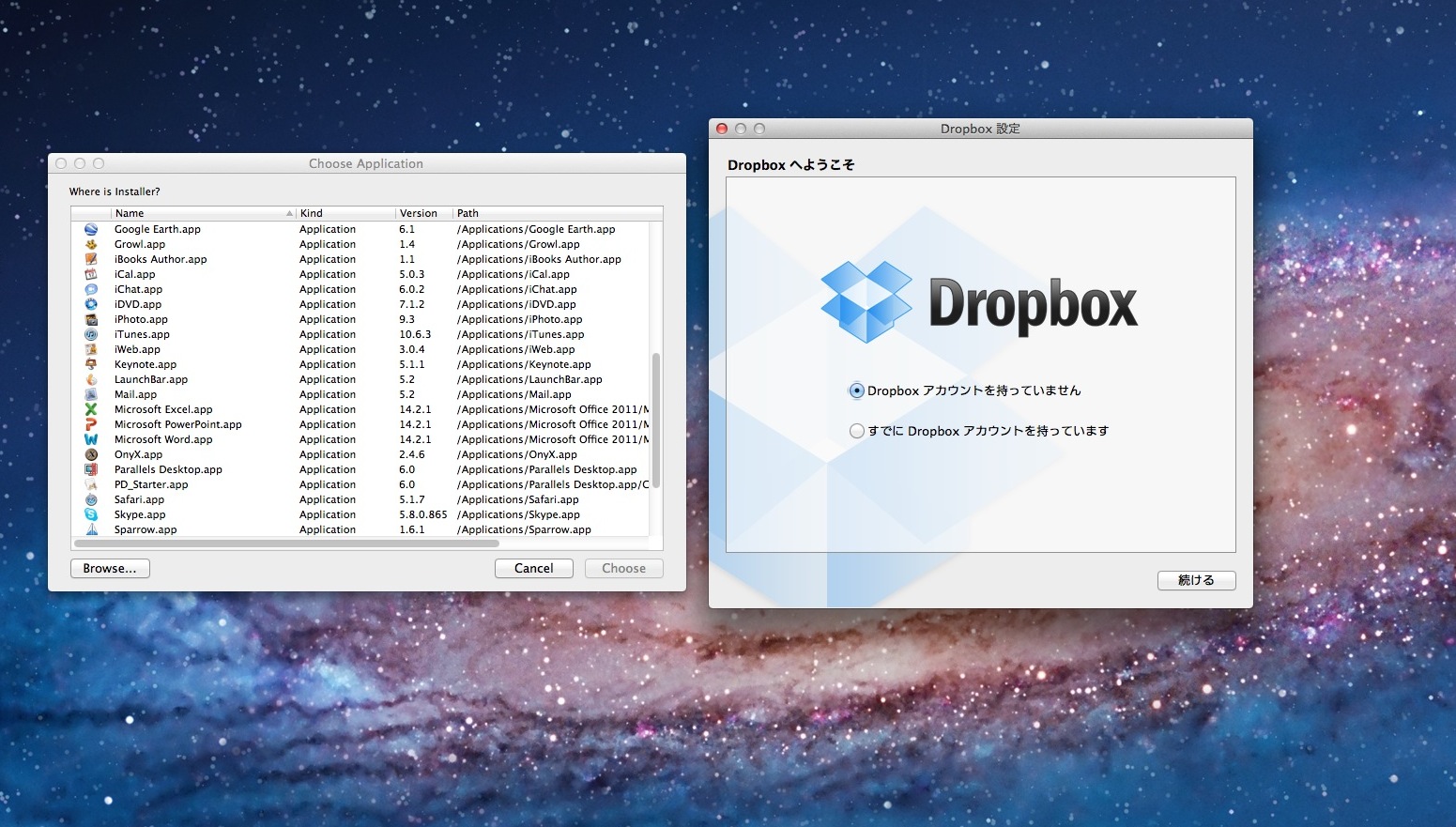Screen dimensions: 1456x827
Task: Click the application list horizontal scrollbar
Action: 286,544
